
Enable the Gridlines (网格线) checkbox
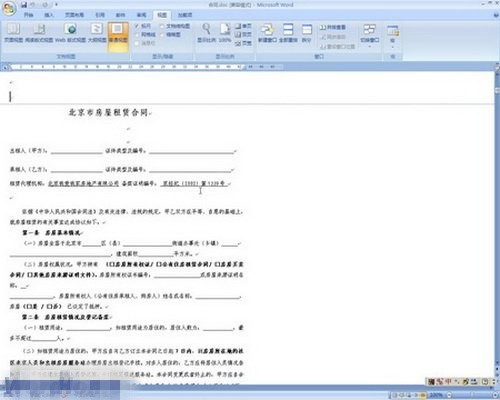click(146, 34)
